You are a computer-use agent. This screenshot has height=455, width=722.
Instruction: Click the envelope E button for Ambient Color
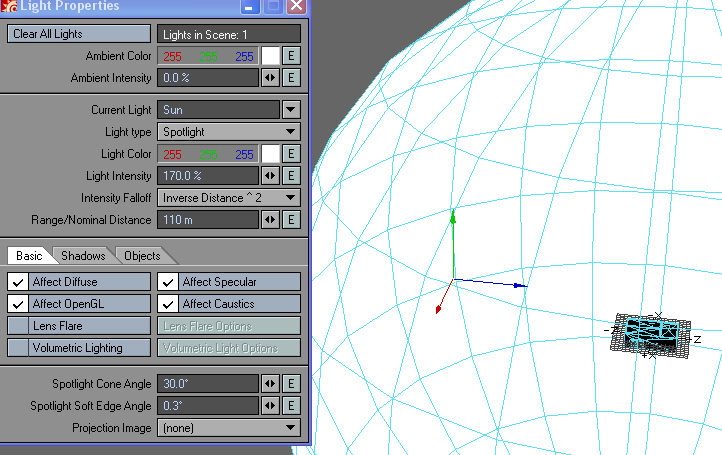tap(291, 56)
